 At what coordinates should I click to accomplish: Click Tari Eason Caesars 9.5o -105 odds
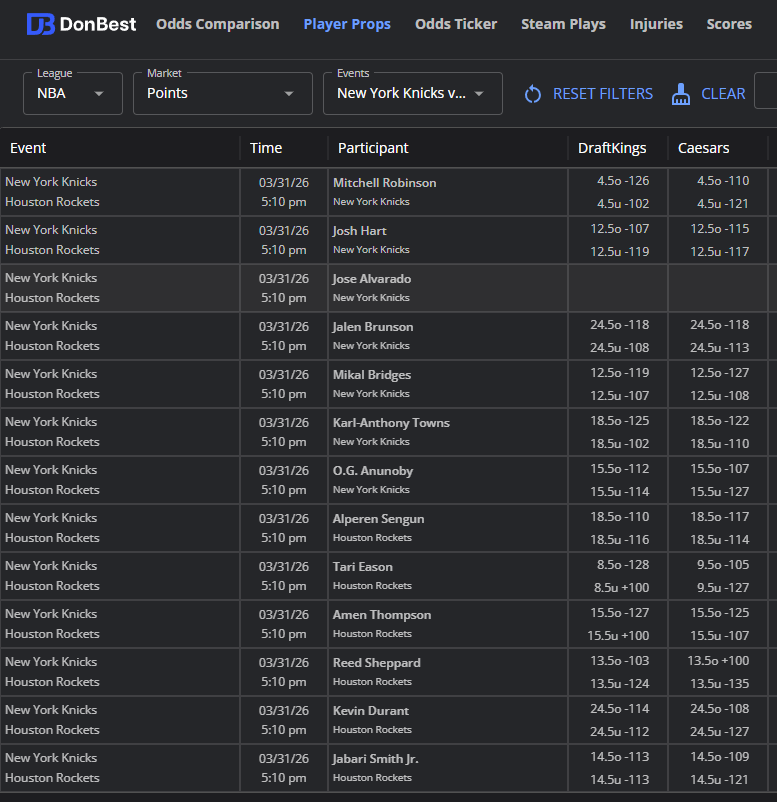723,565
